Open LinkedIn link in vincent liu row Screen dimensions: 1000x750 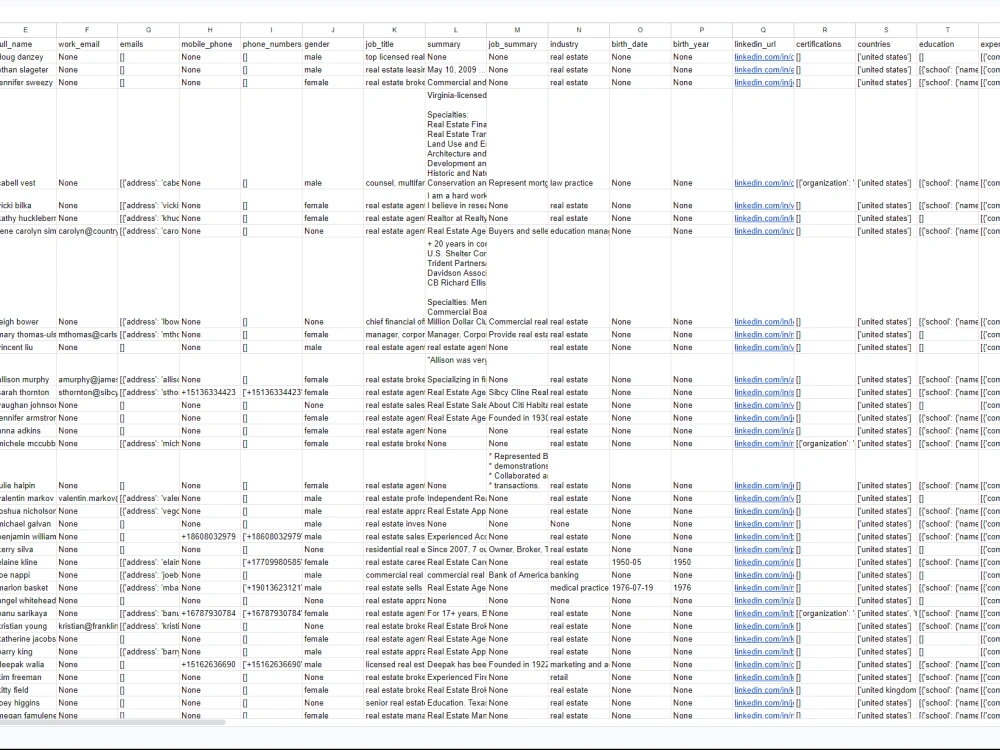click(x=763, y=348)
